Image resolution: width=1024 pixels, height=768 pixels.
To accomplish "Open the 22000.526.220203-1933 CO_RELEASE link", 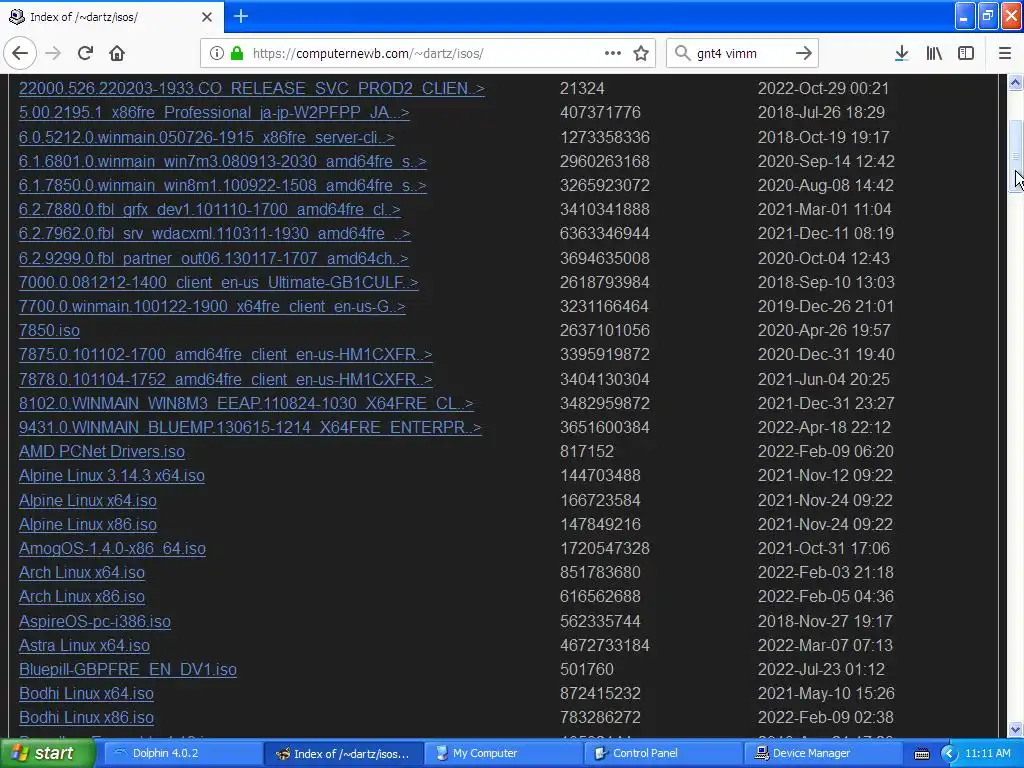I will tap(252, 88).
